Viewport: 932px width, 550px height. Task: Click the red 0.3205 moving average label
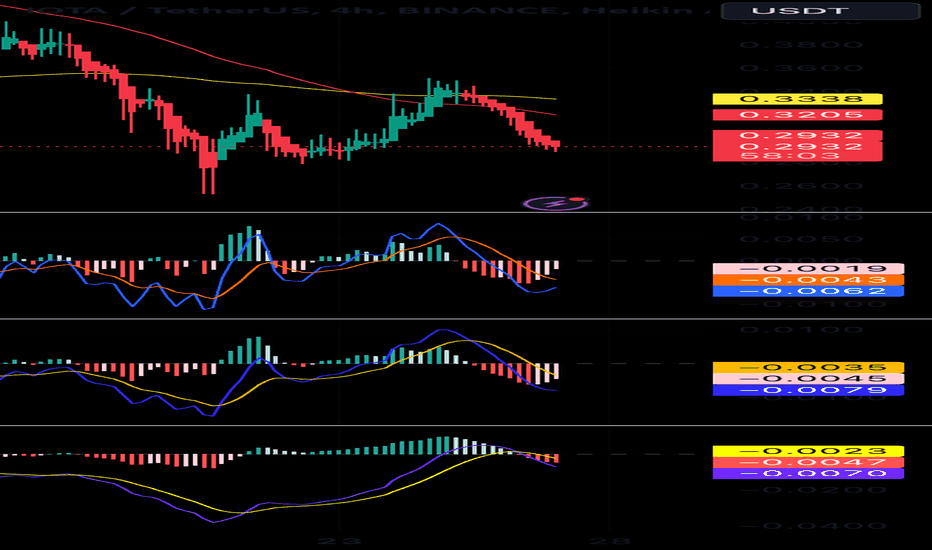pos(798,115)
